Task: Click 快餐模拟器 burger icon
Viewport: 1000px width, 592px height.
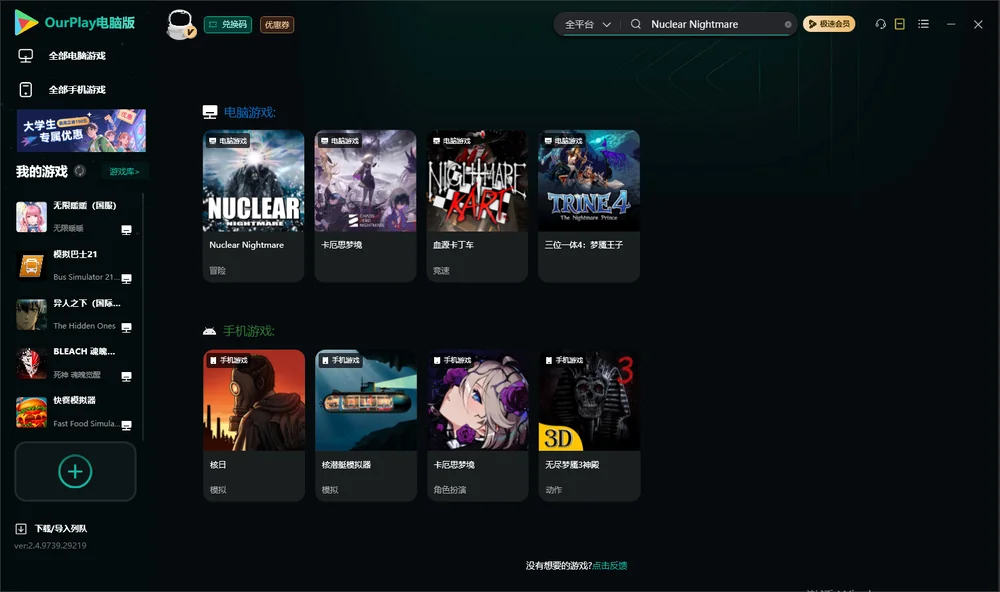Action: click(31, 412)
